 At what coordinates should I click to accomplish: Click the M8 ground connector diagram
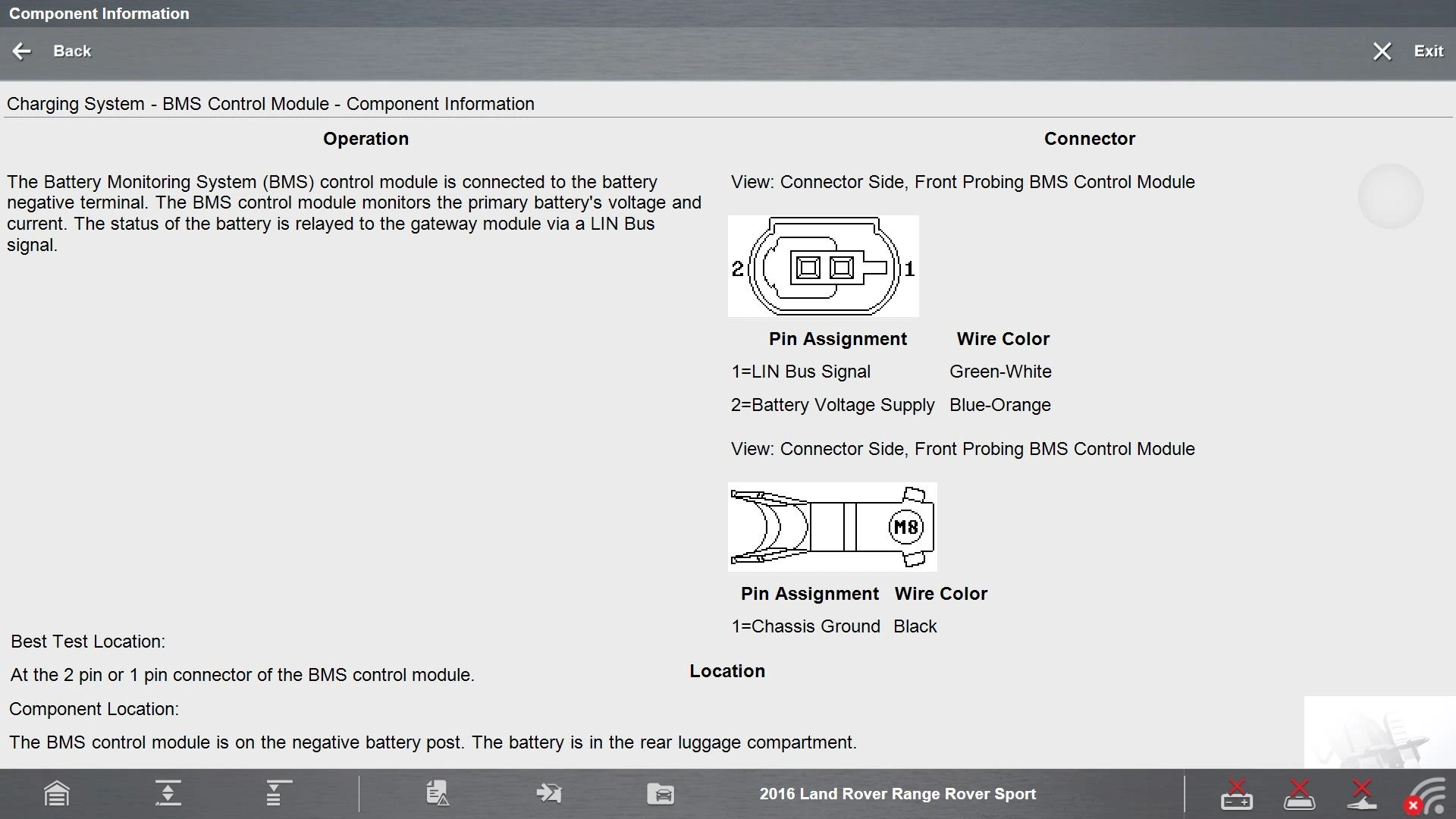(x=832, y=527)
